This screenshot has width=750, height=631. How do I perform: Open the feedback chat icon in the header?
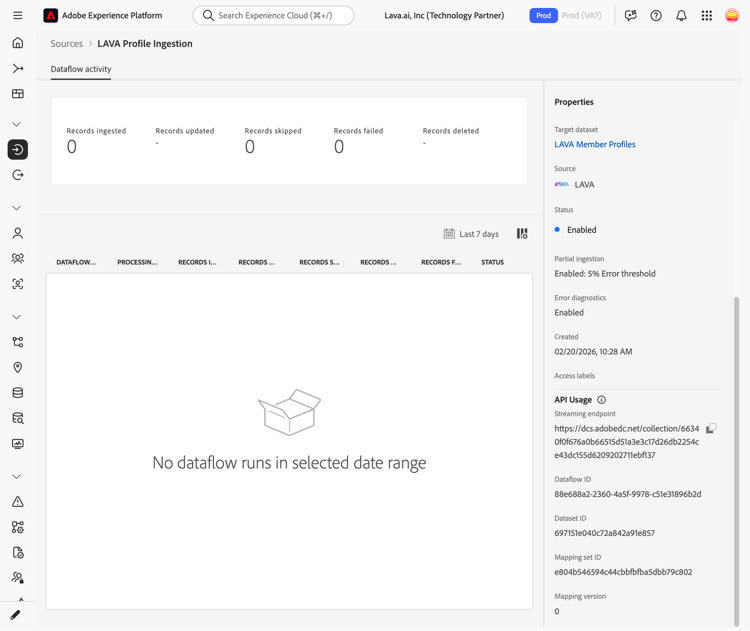631,15
